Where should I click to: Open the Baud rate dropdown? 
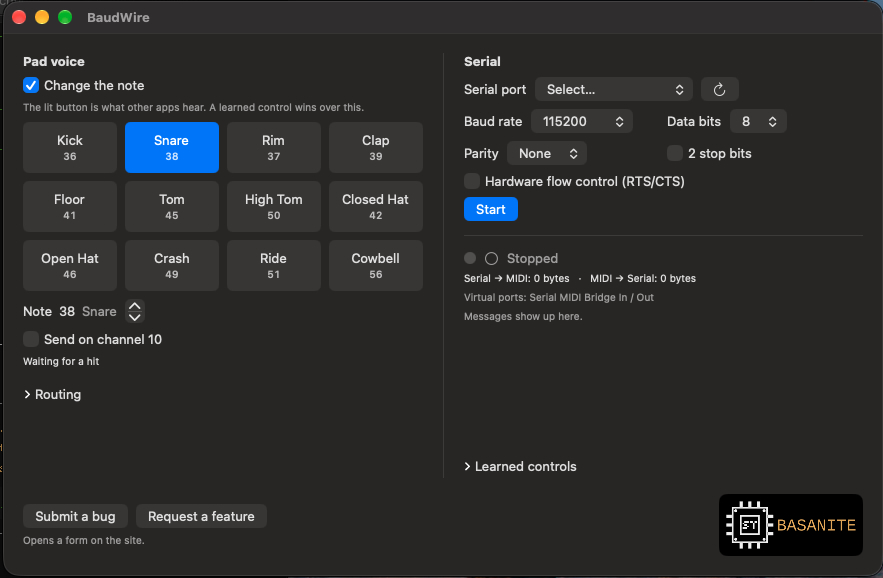click(582, 122)
